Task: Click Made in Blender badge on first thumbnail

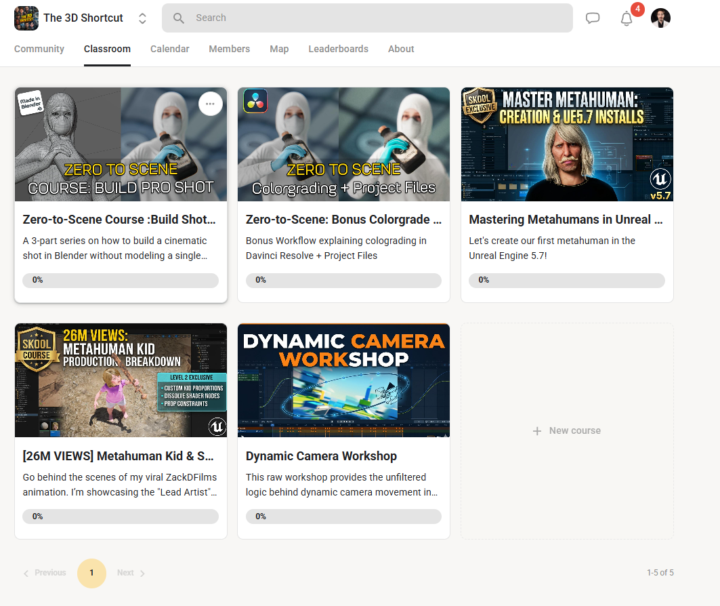Action: [30, 102]
